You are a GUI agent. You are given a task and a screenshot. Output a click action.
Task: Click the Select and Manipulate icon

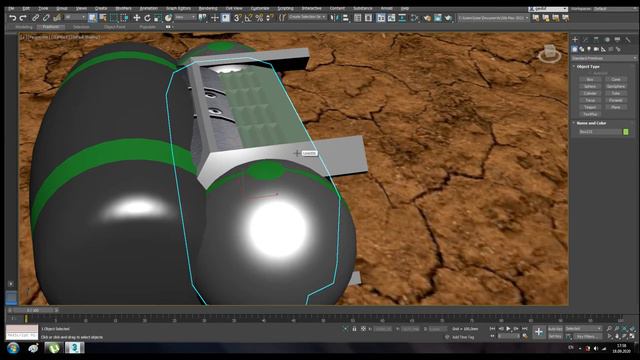(x=214, y=18)
